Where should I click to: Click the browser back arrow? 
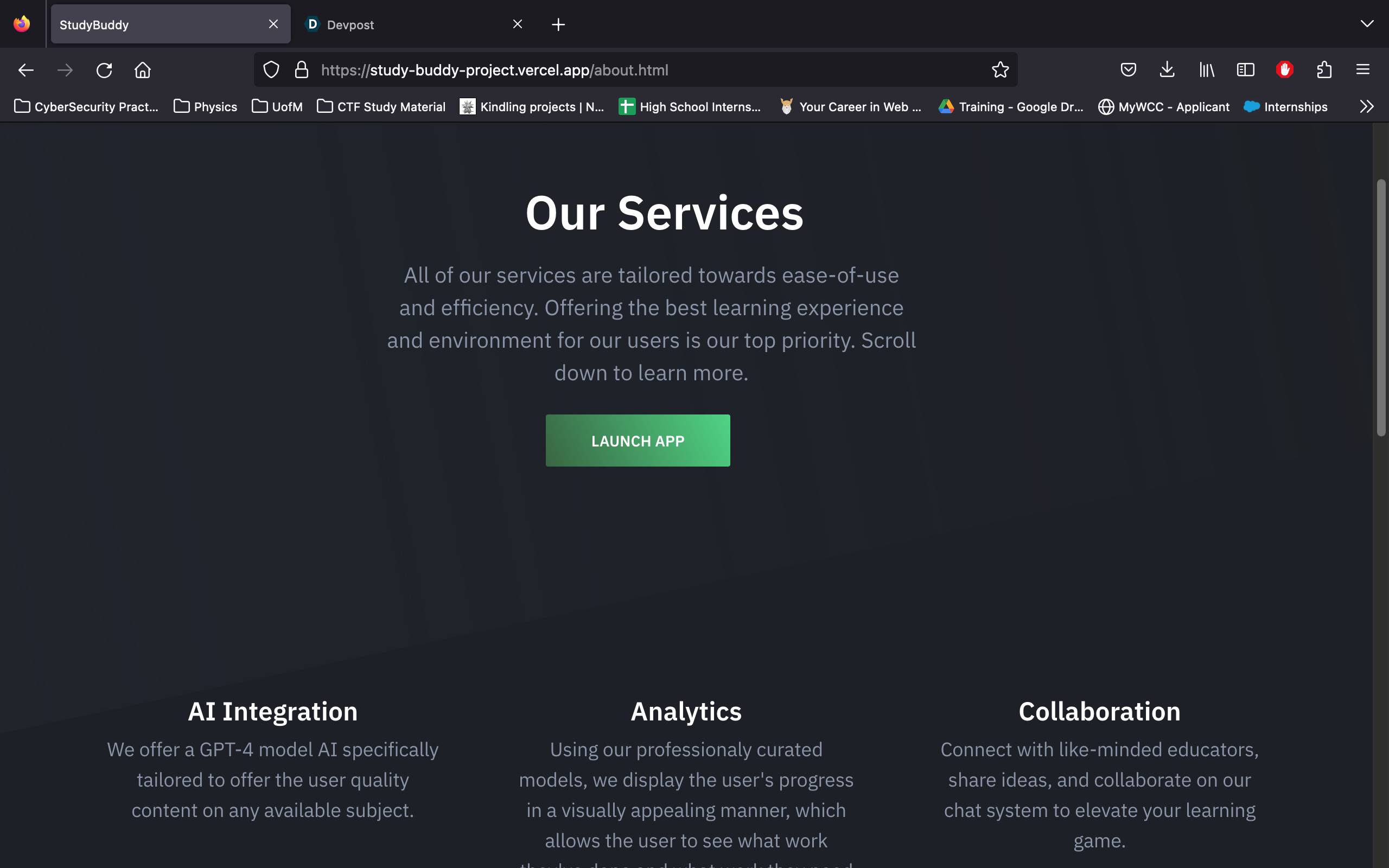point(26,70)
